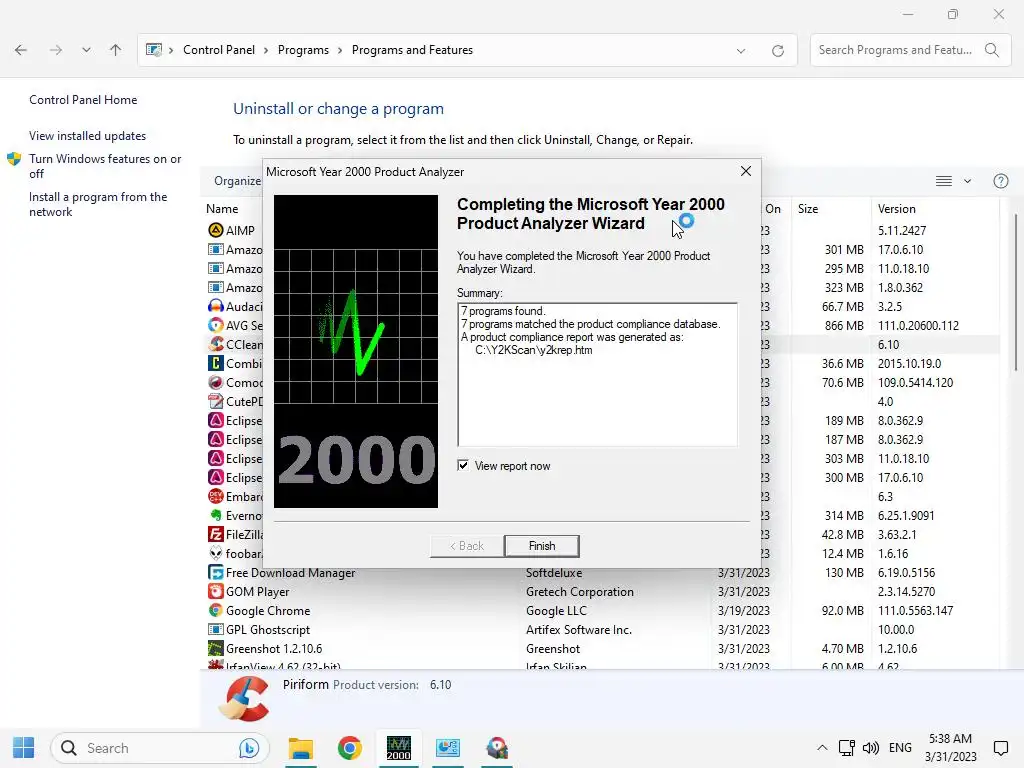Click the change view list icon
The height and width of the screenshot is (768, 1024).
944,181
